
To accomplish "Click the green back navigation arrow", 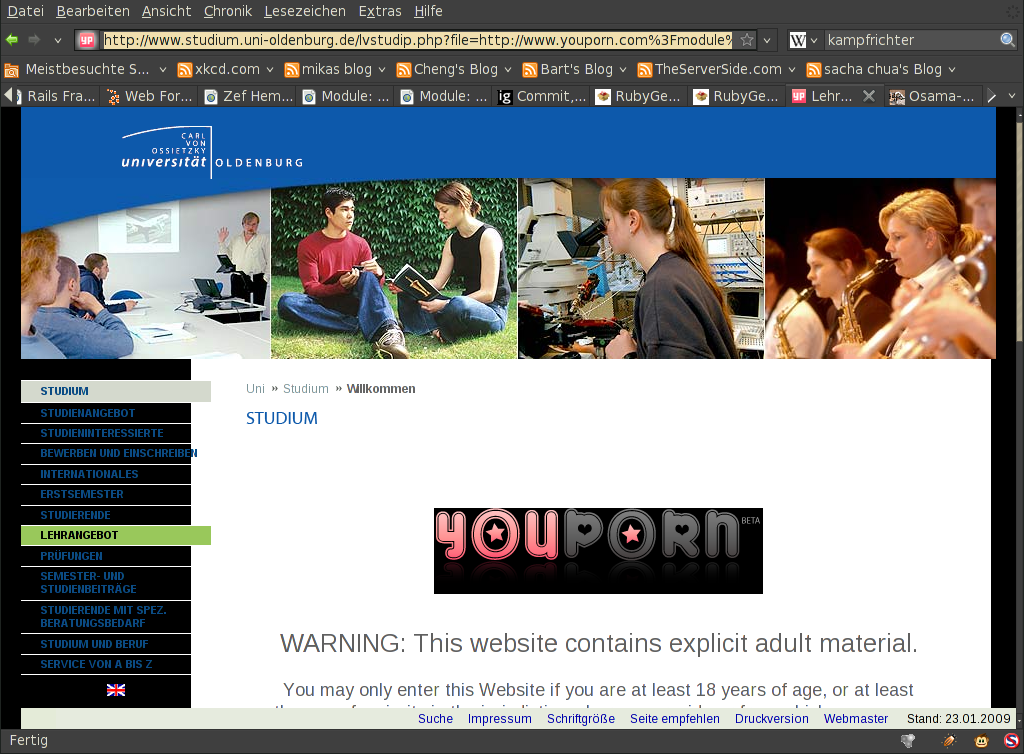I will click(x=12, y=40).
